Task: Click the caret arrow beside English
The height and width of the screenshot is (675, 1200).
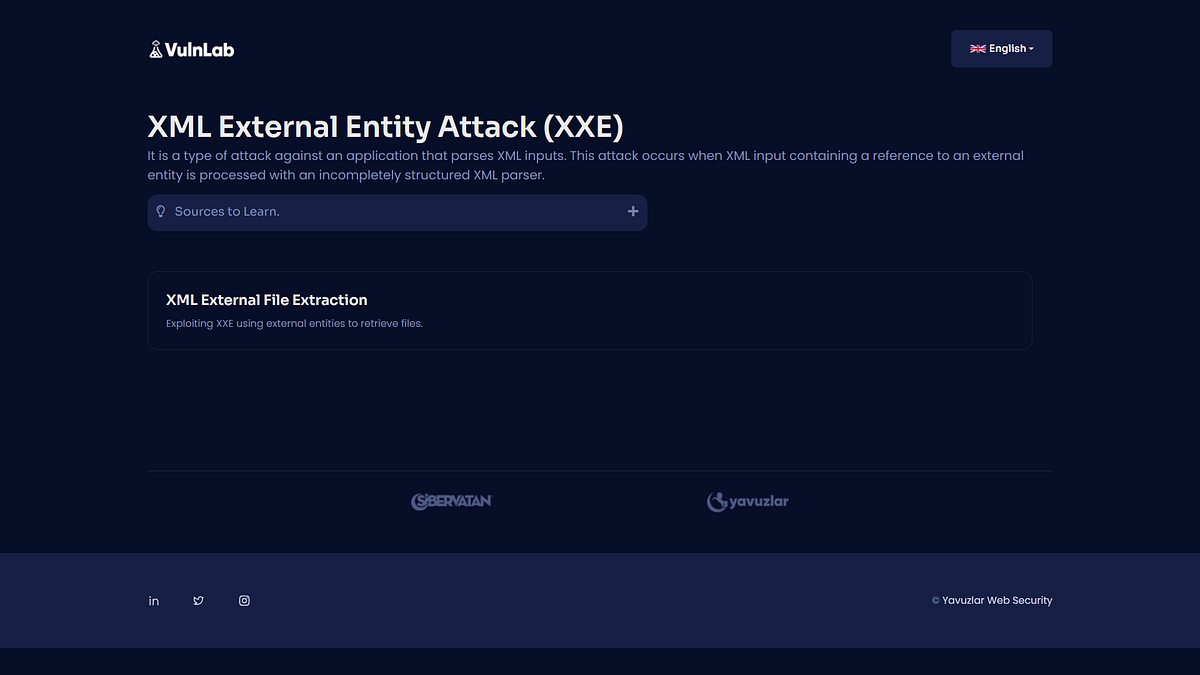Action: tap(1030, 48)
